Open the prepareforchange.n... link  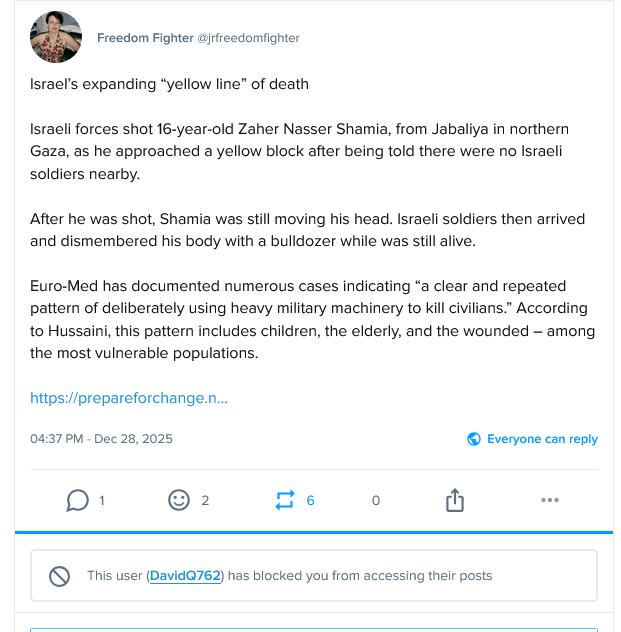click(x=129, y=398)
